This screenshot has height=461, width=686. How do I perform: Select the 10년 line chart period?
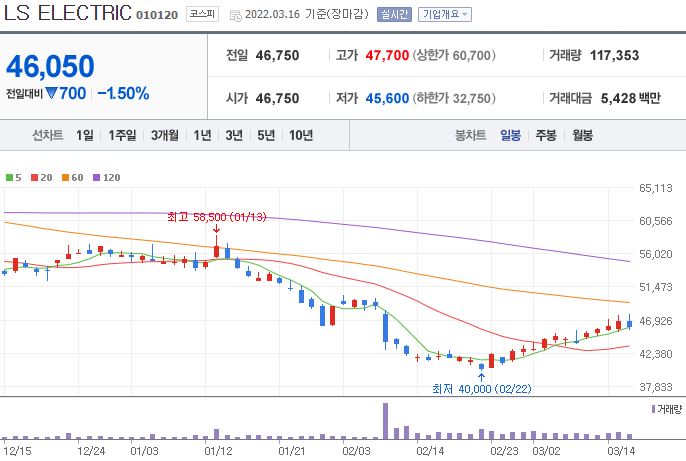point(301,135)
